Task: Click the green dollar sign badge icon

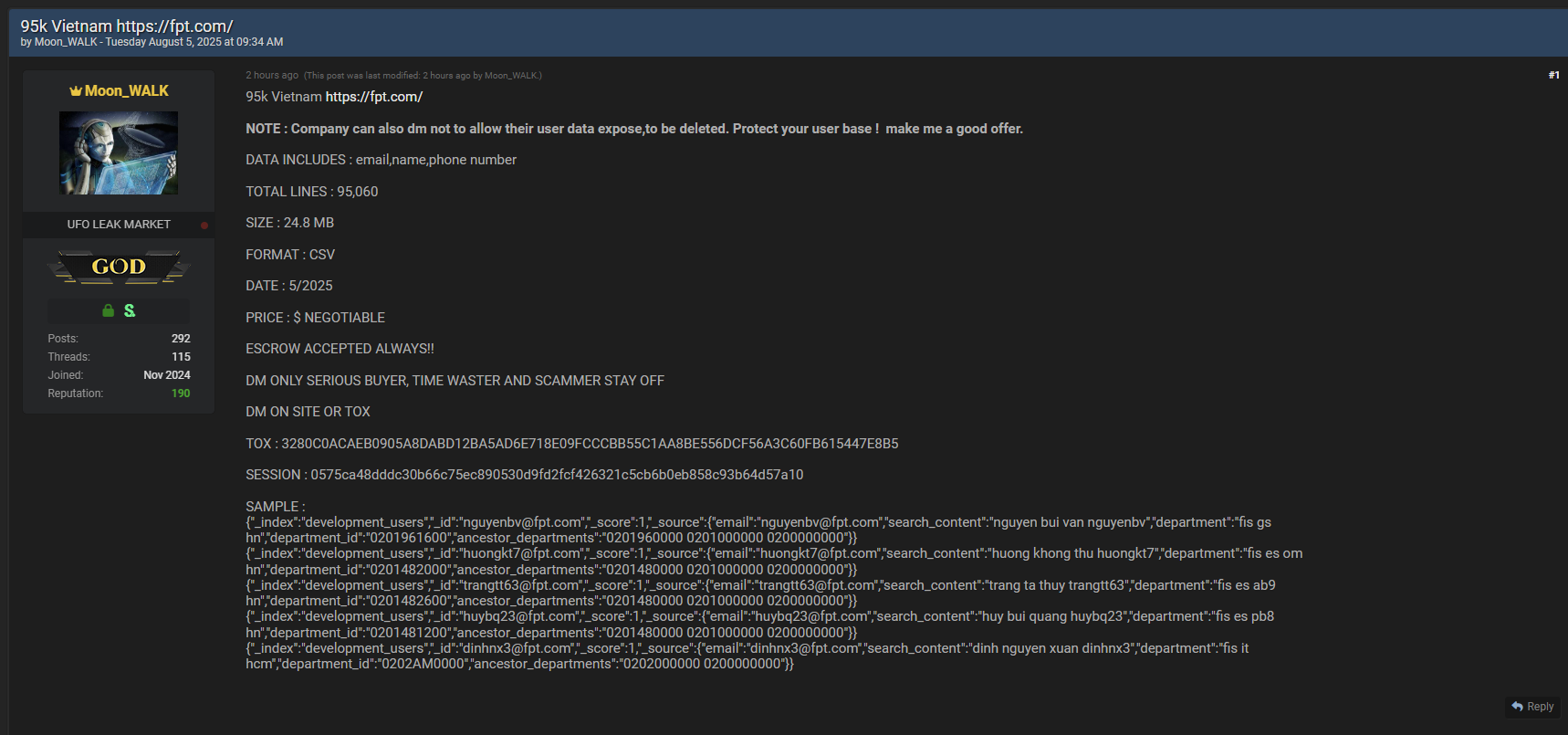Action: pos(130,310)
